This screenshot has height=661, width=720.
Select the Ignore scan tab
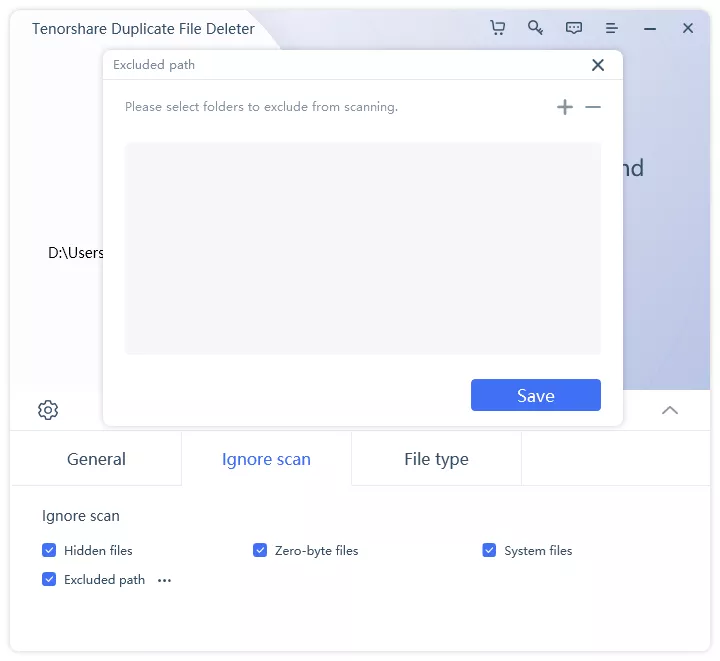click(x=266, y=459)
